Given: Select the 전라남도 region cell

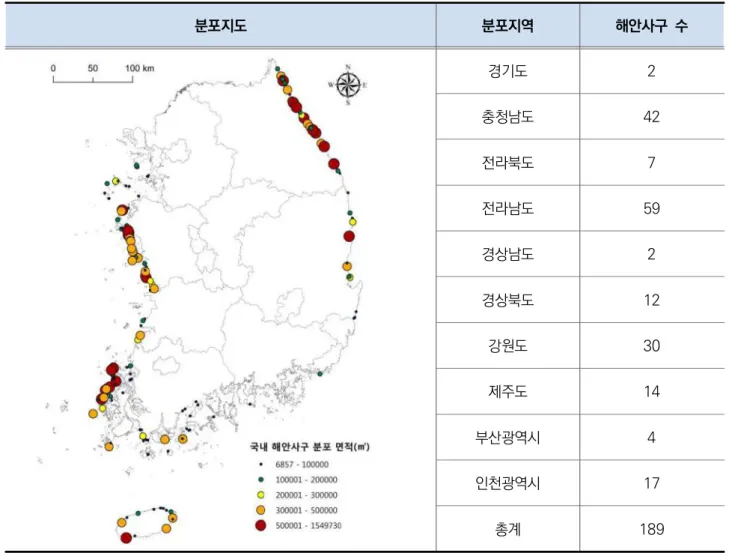Looking at the screenshot, I should click(x=508, y=208).
